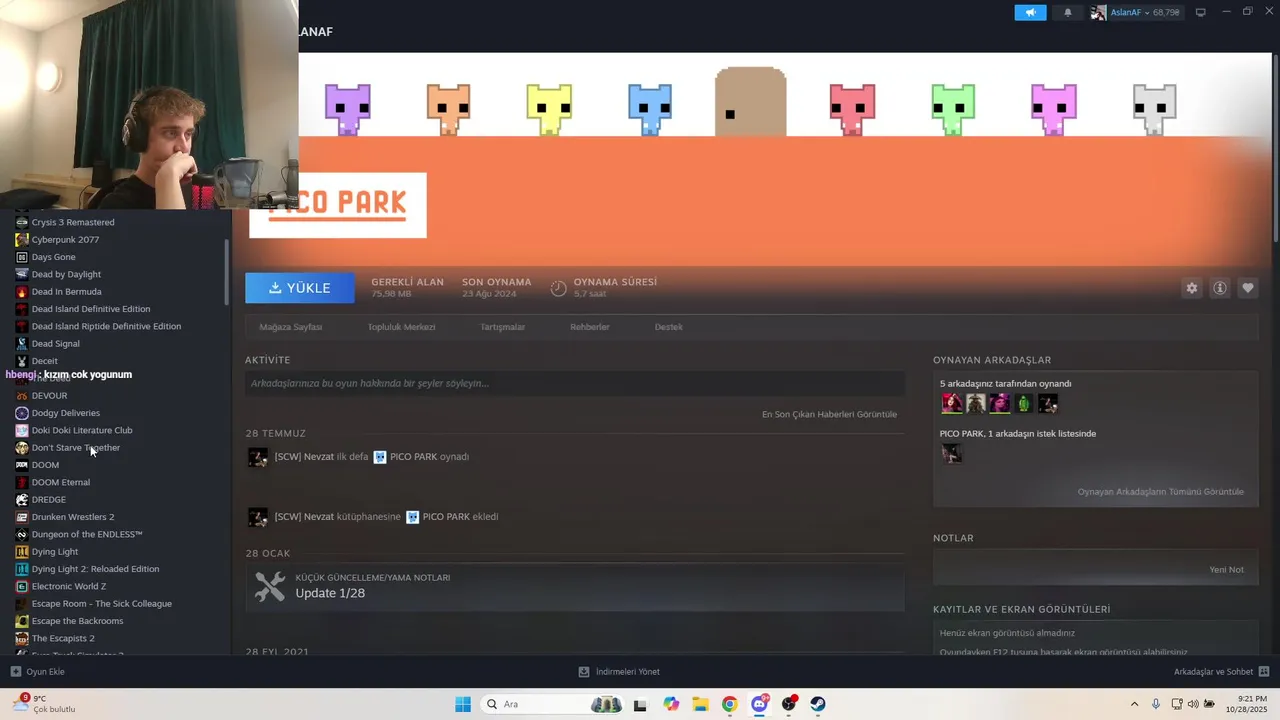
Task: Click the library list scrollbar
Action: [227, 272]
